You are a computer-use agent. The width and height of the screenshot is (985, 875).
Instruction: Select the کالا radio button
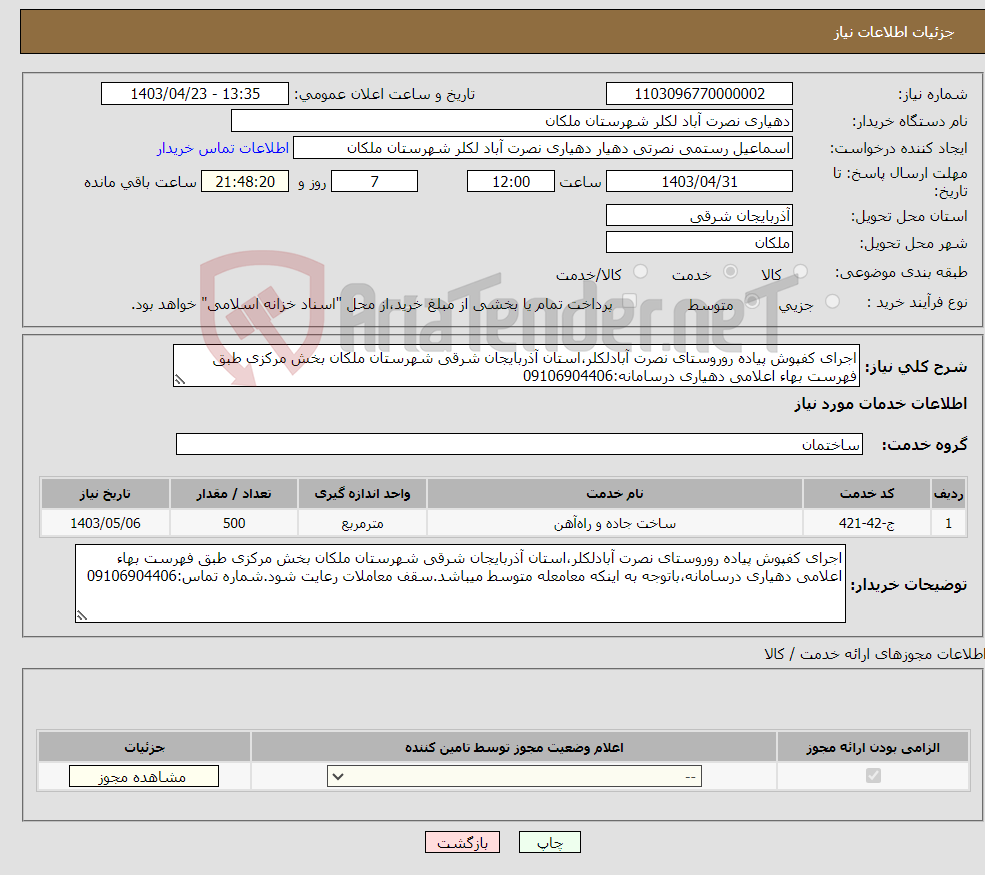800,272
